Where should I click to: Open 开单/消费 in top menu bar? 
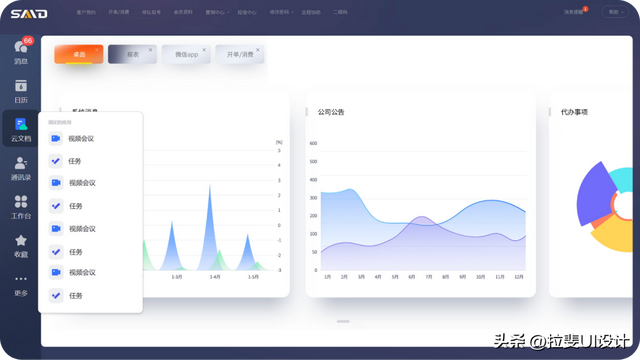pyautogui.click(x=119, y=12)
